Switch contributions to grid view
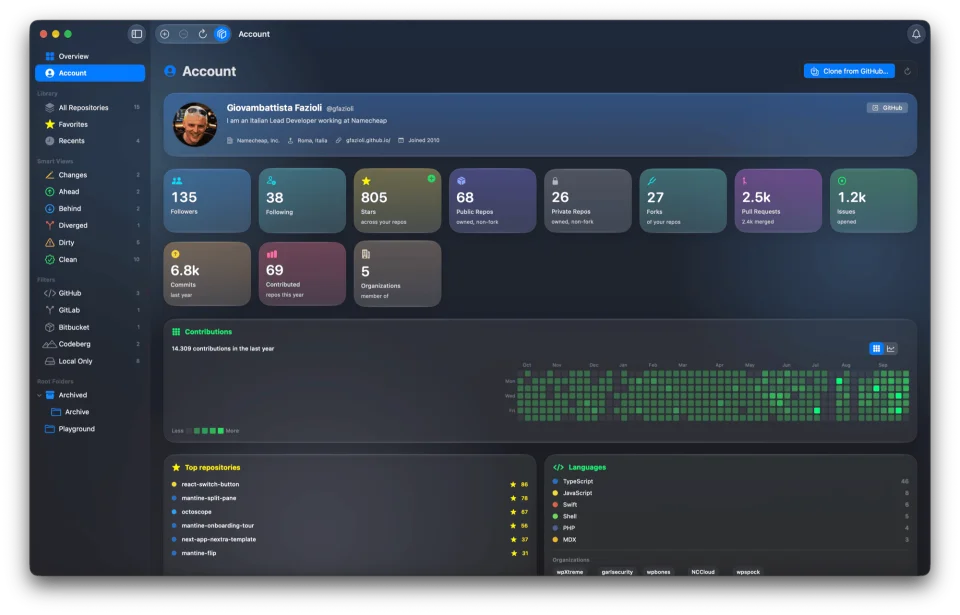The image size is (960, 615). pyautogui.click(x=876, y=349)
